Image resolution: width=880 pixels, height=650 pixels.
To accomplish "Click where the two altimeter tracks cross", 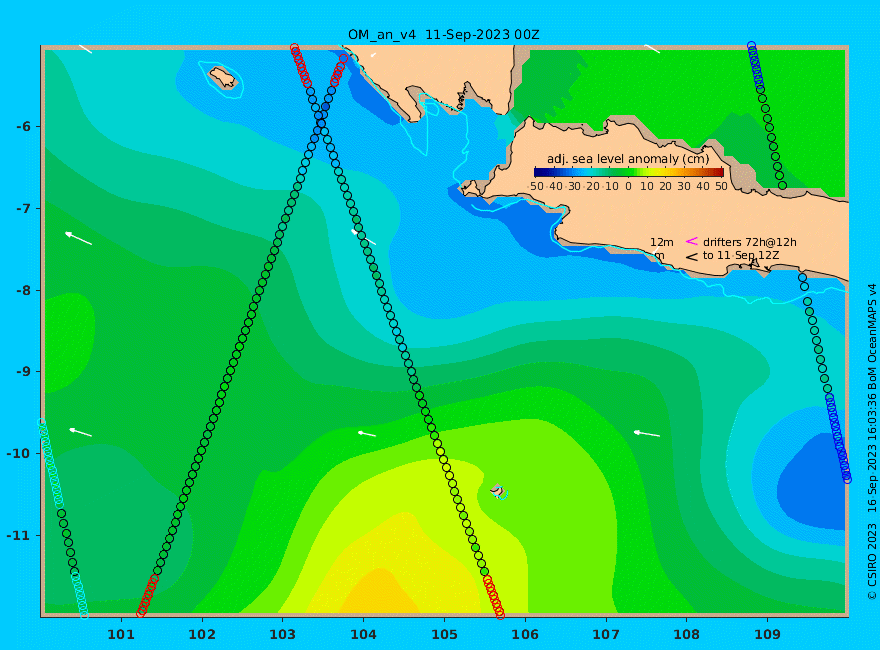I will pos(320,123).
